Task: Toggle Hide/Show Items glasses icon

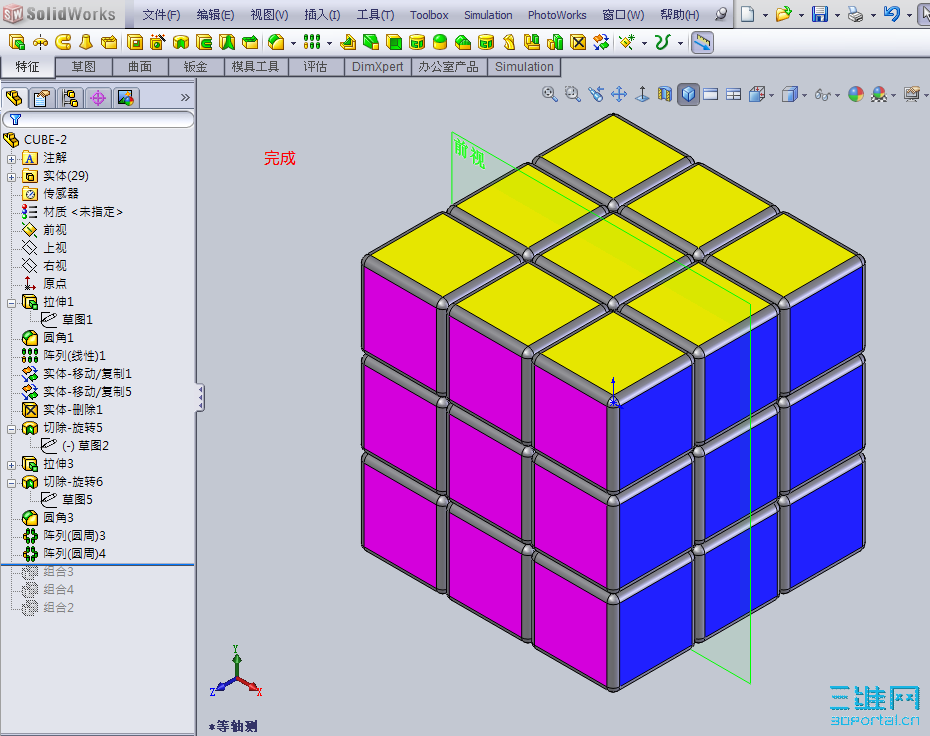Action: [x=823, y=94]
